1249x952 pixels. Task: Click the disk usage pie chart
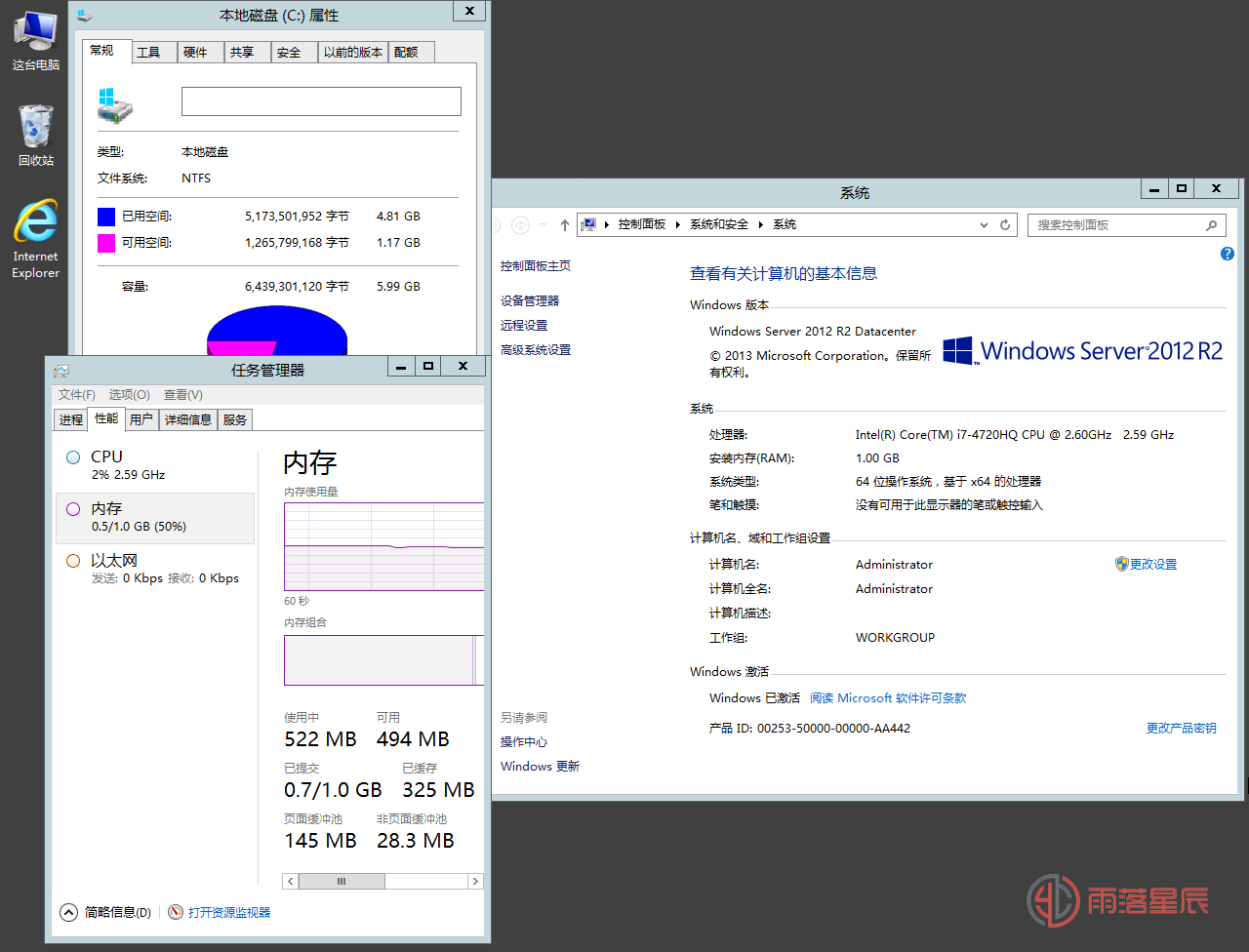pos(277,331)
